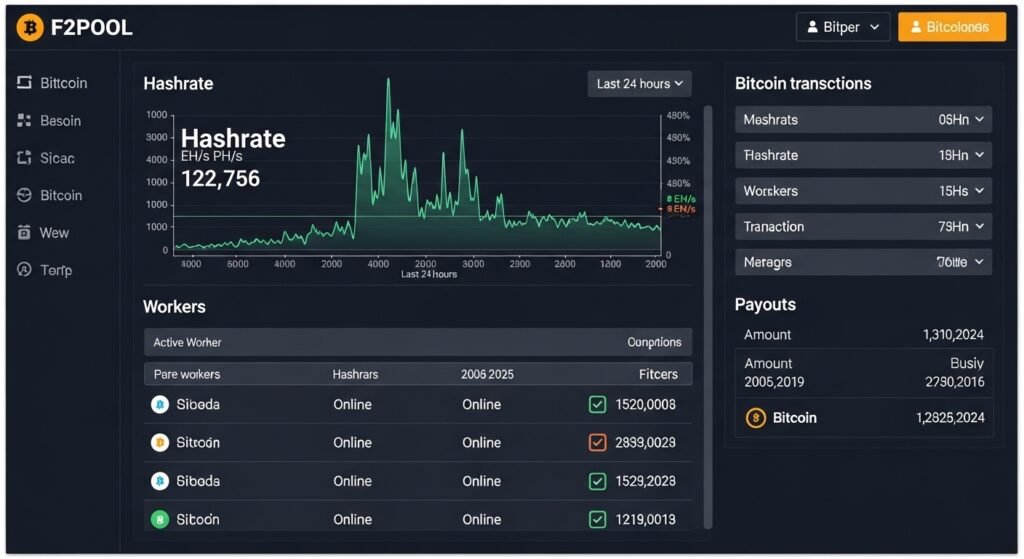Viewport: 1024px width, 559px height.
Task: Click the Bitcoin coin icon in Payouts
Action: pos(756,418)
